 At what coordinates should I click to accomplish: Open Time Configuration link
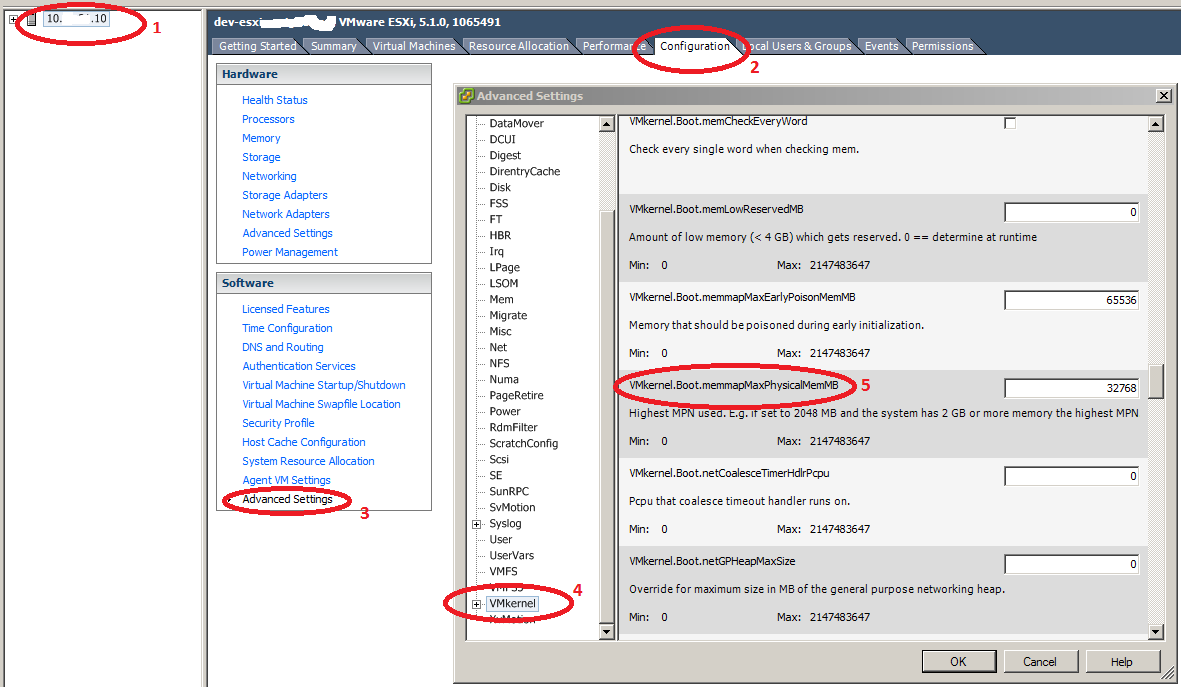click(x=287, y=328)
